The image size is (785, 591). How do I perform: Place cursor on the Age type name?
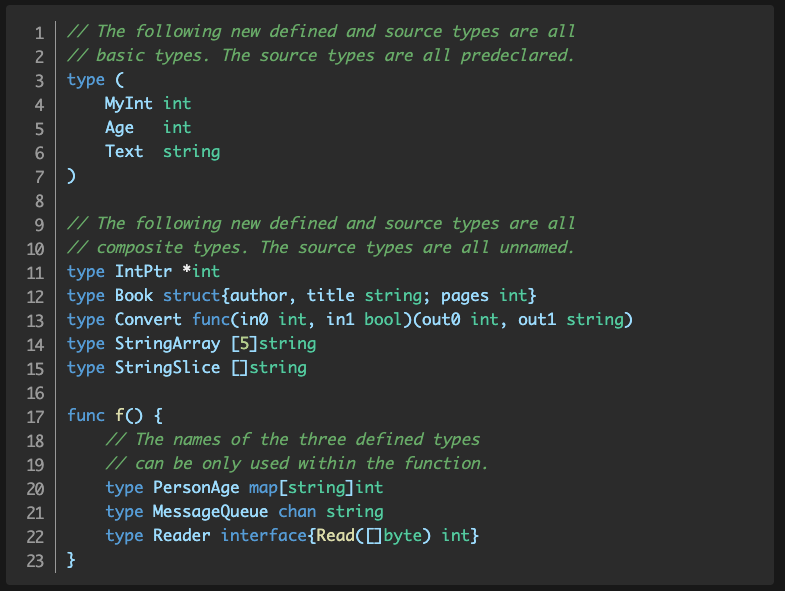click(x=119, y=128)
